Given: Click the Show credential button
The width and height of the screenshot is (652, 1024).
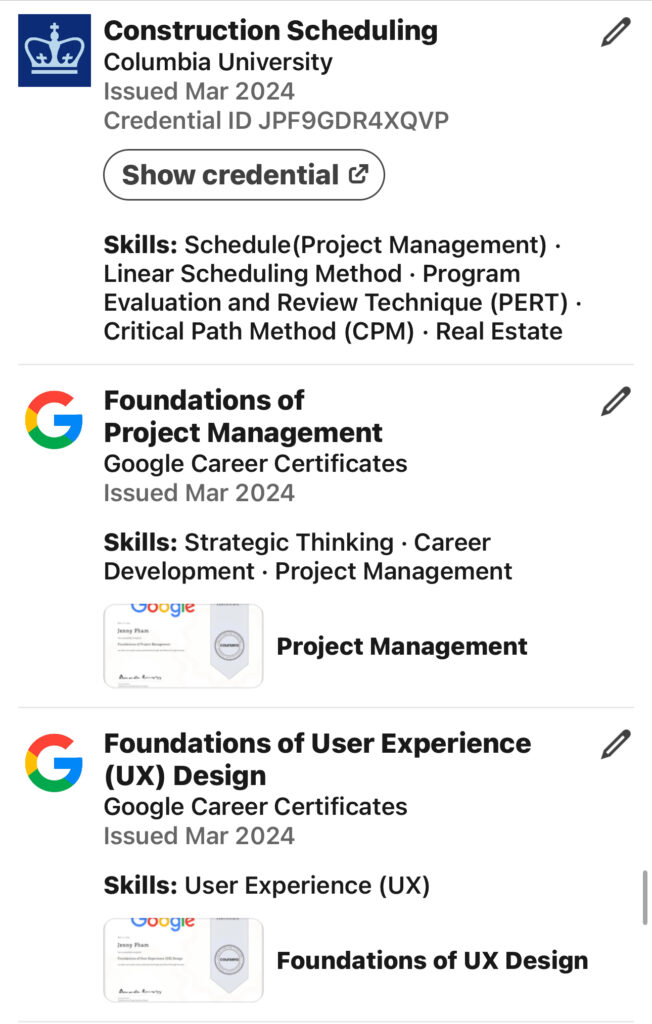Looking at the screenshot, I should (244, 175).
